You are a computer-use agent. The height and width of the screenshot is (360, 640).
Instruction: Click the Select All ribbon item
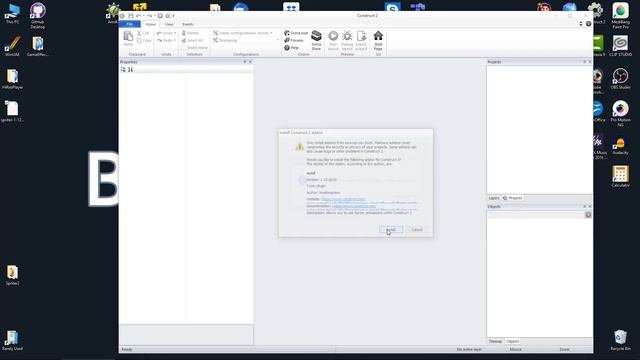[x=192, y=40]
